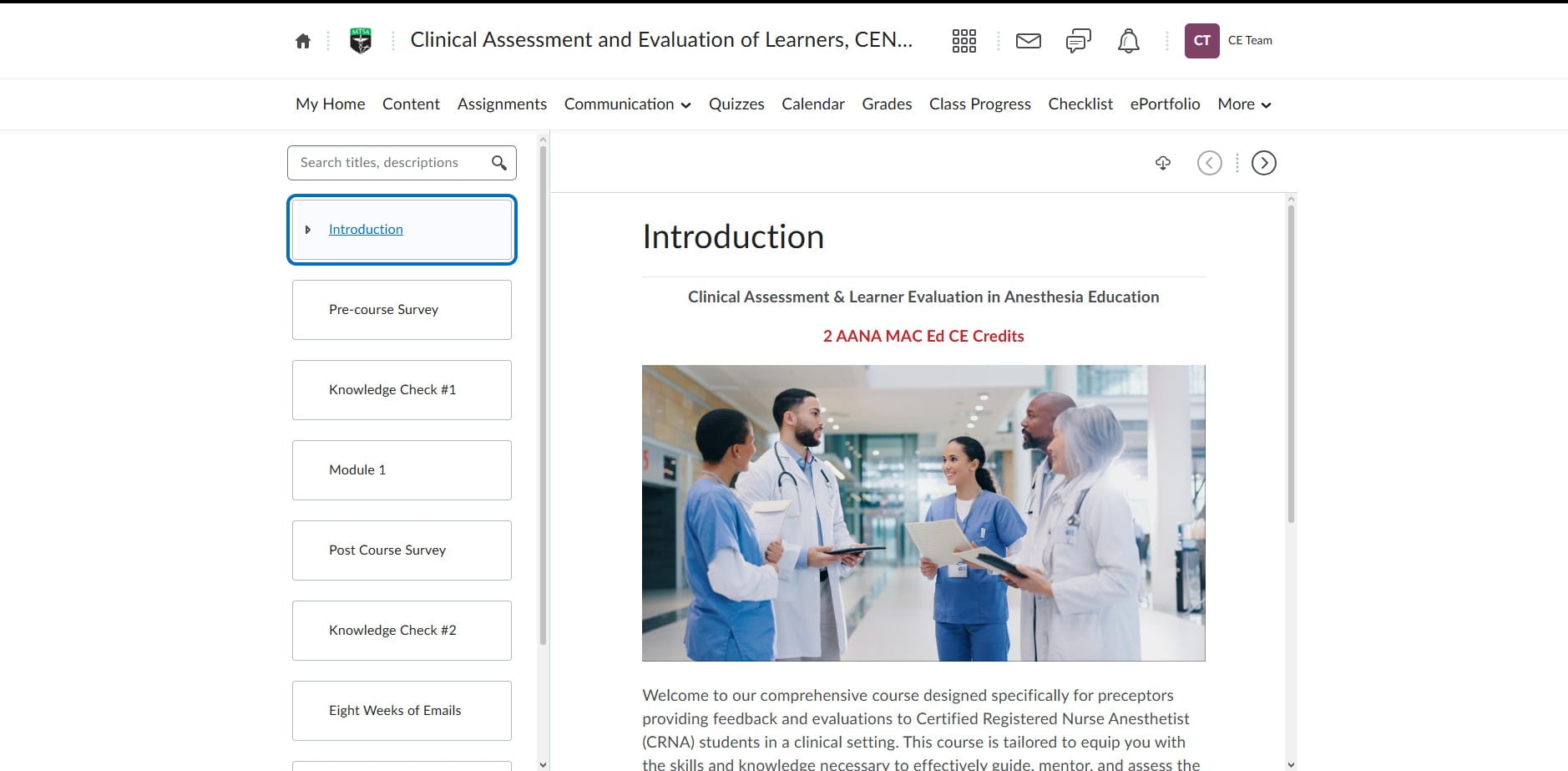Expand the More navigation dropdown
This screenshot has width=1568, height=771.
pyautogui.click(x=1244, y=104)
